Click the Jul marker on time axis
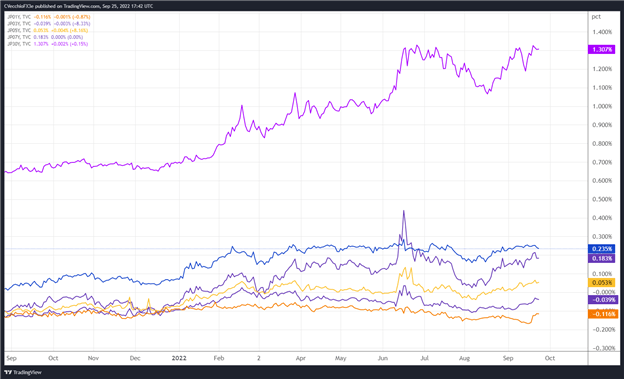This screenshot has width=624, height=379. 424,358
